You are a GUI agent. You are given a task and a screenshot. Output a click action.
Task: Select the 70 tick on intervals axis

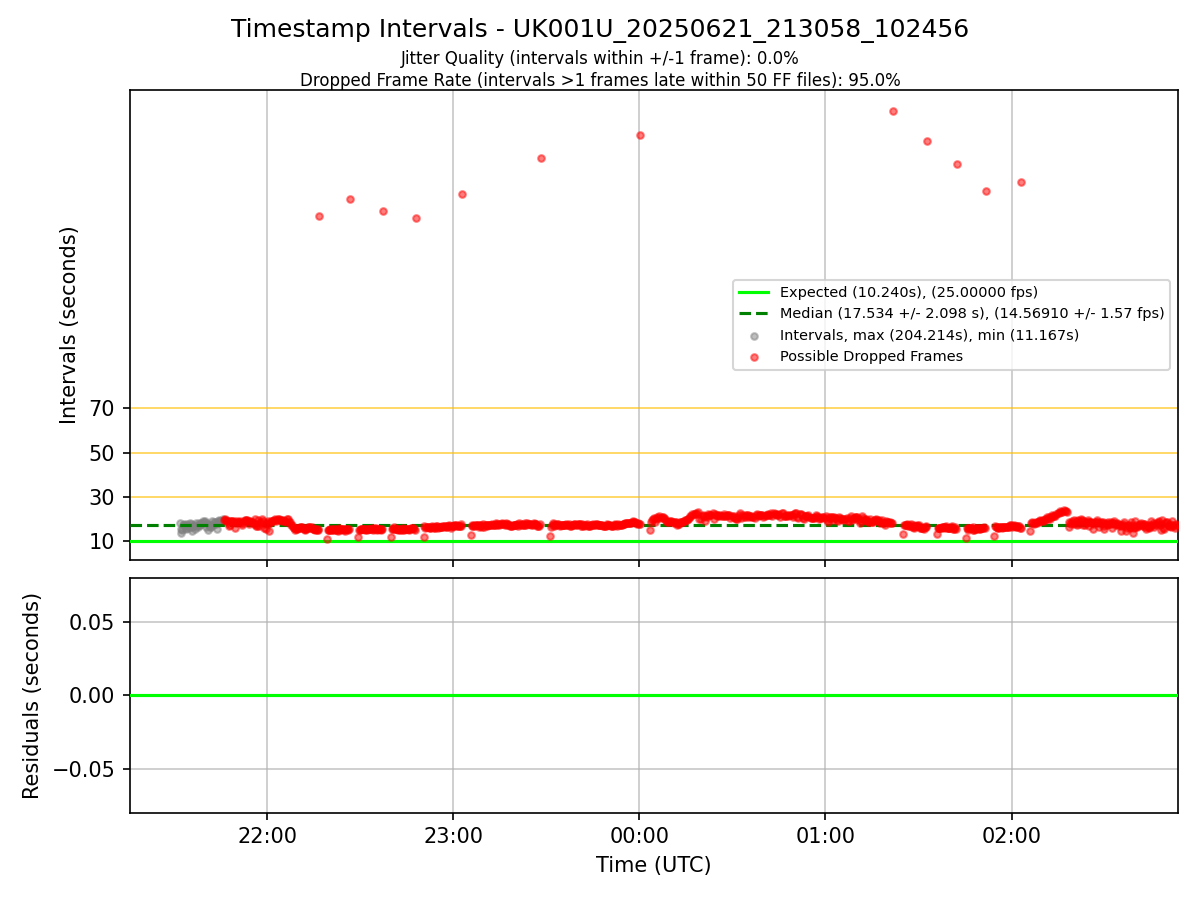coord(103,408)
